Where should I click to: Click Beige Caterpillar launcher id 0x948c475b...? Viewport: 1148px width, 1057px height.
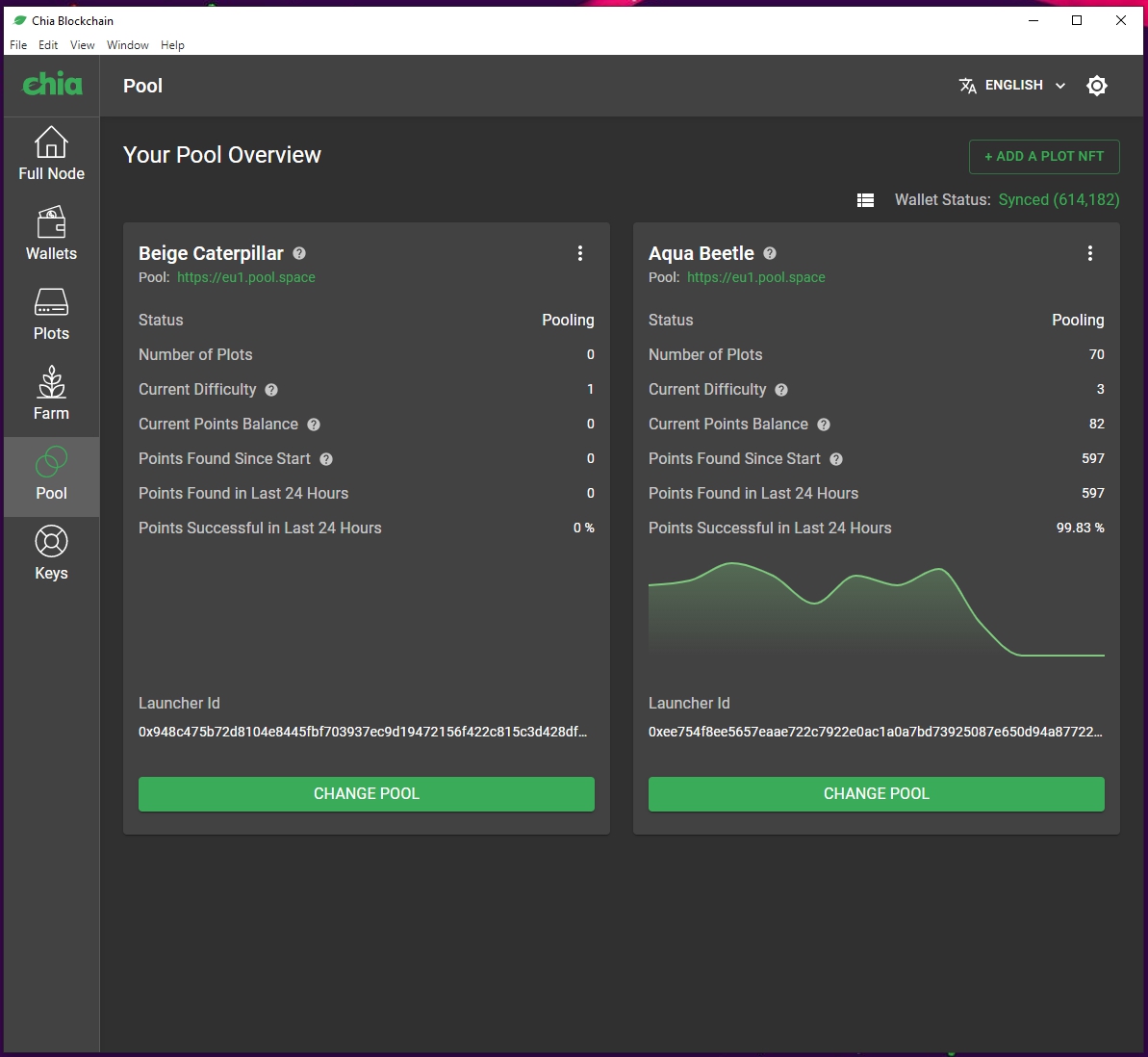point(363,732)
